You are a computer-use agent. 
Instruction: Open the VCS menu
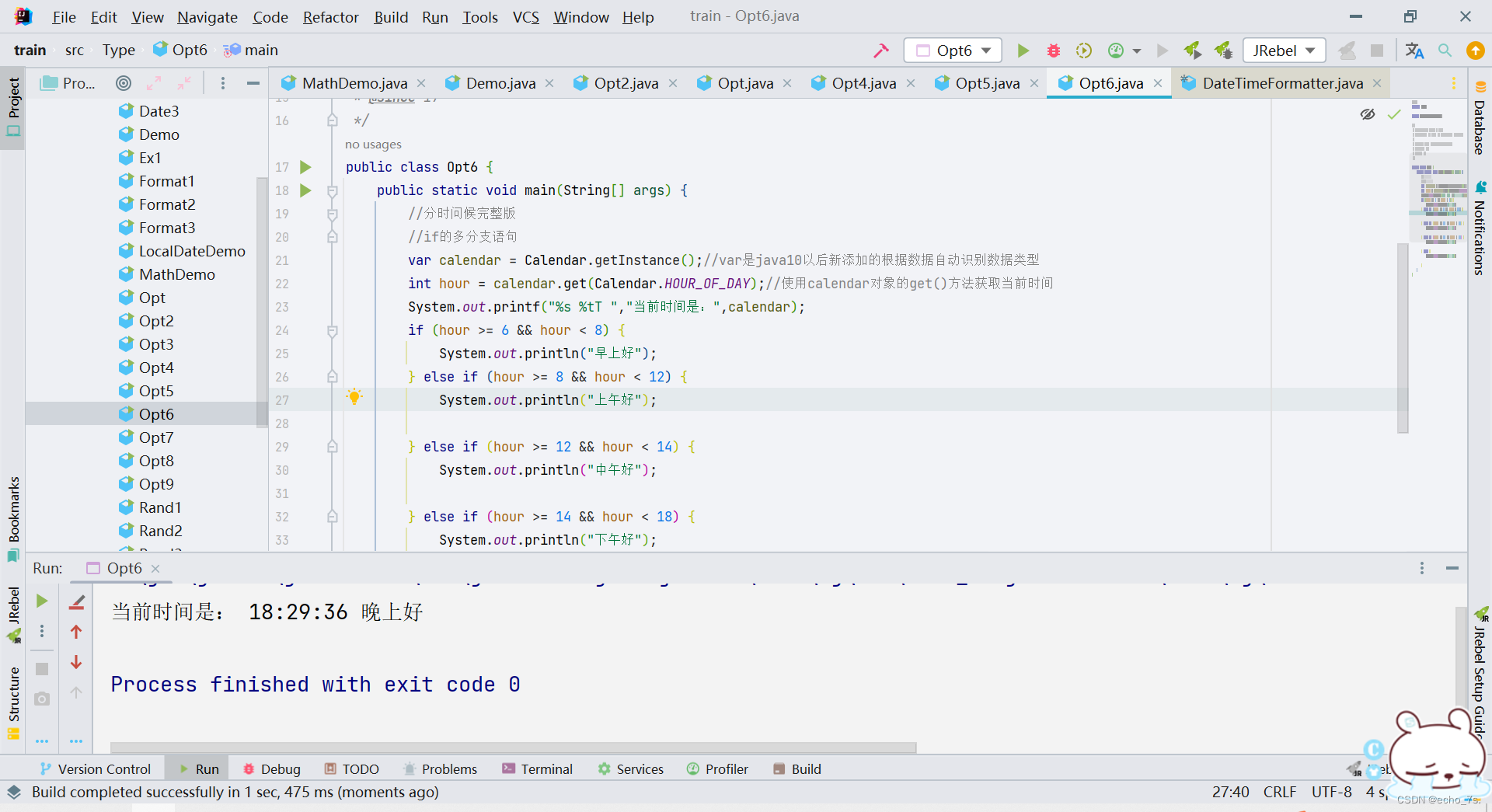[525, 16]
